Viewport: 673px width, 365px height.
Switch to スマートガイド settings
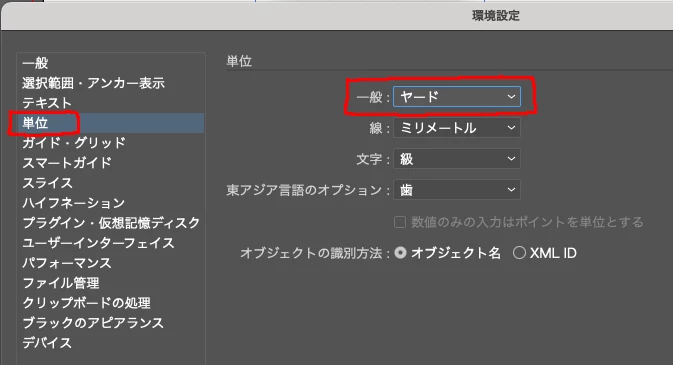(67, 163)
